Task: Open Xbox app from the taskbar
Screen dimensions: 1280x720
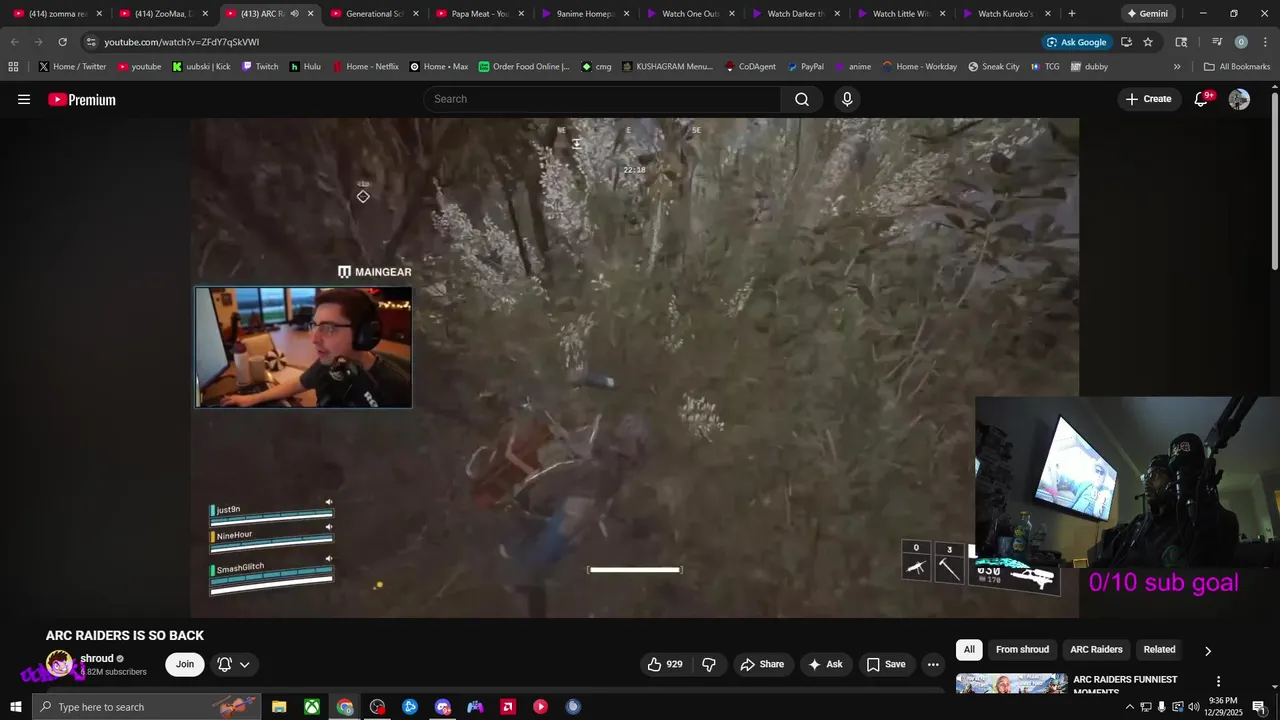Action: pos(312,707)
